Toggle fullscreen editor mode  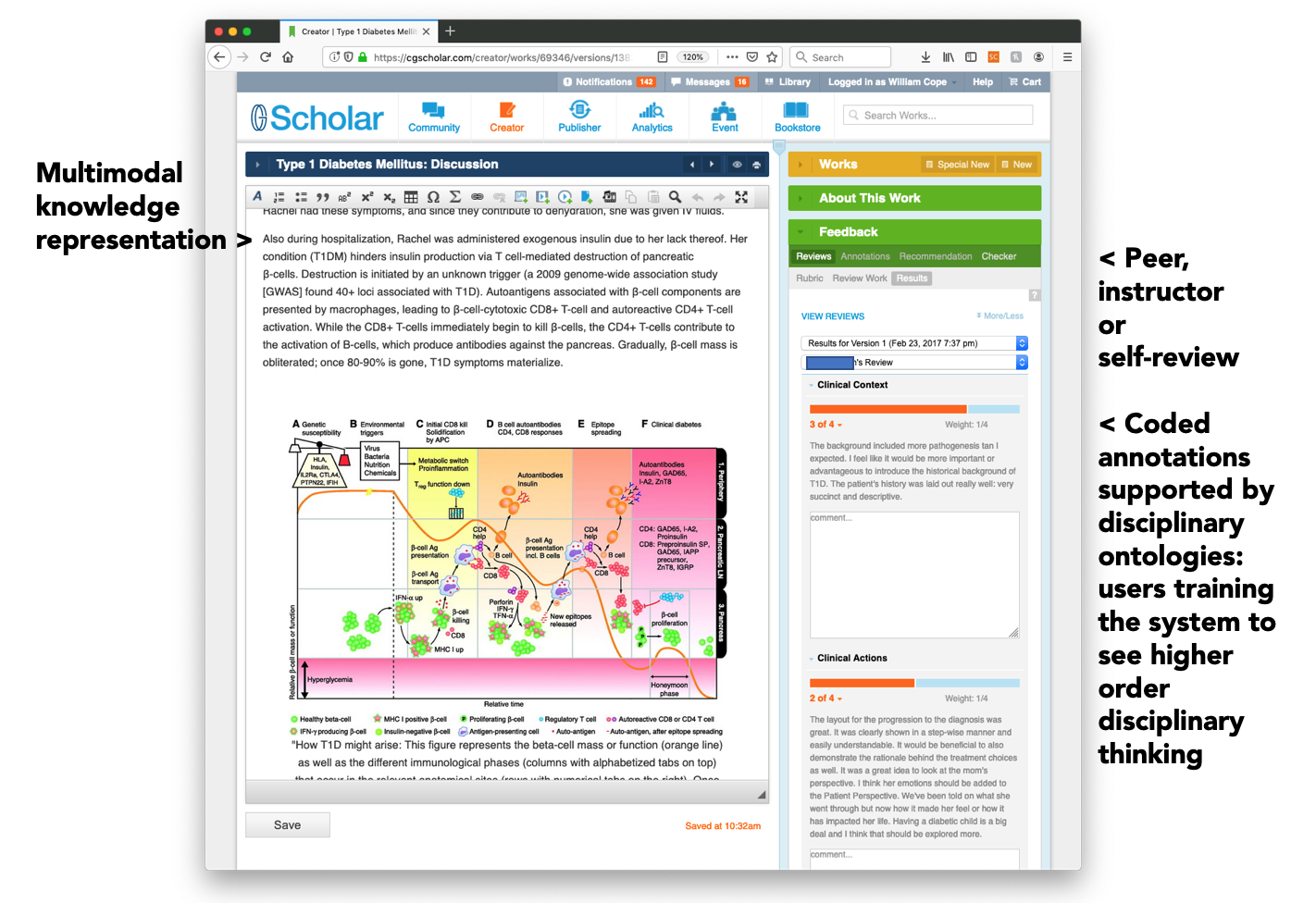[741, 197]
